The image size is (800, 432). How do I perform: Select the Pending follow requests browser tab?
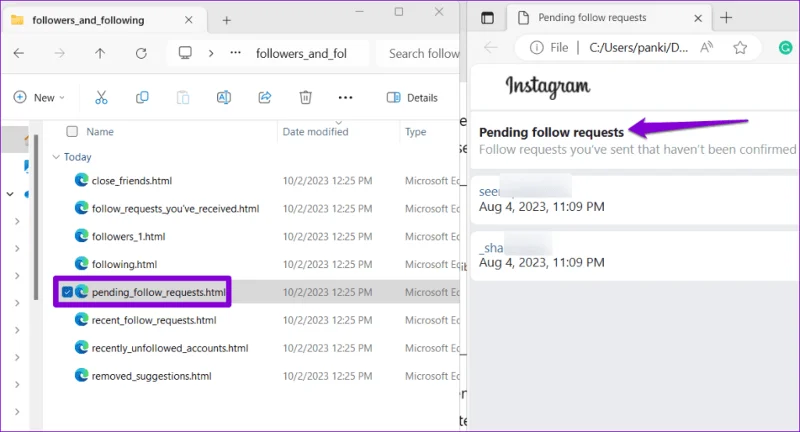609,18
